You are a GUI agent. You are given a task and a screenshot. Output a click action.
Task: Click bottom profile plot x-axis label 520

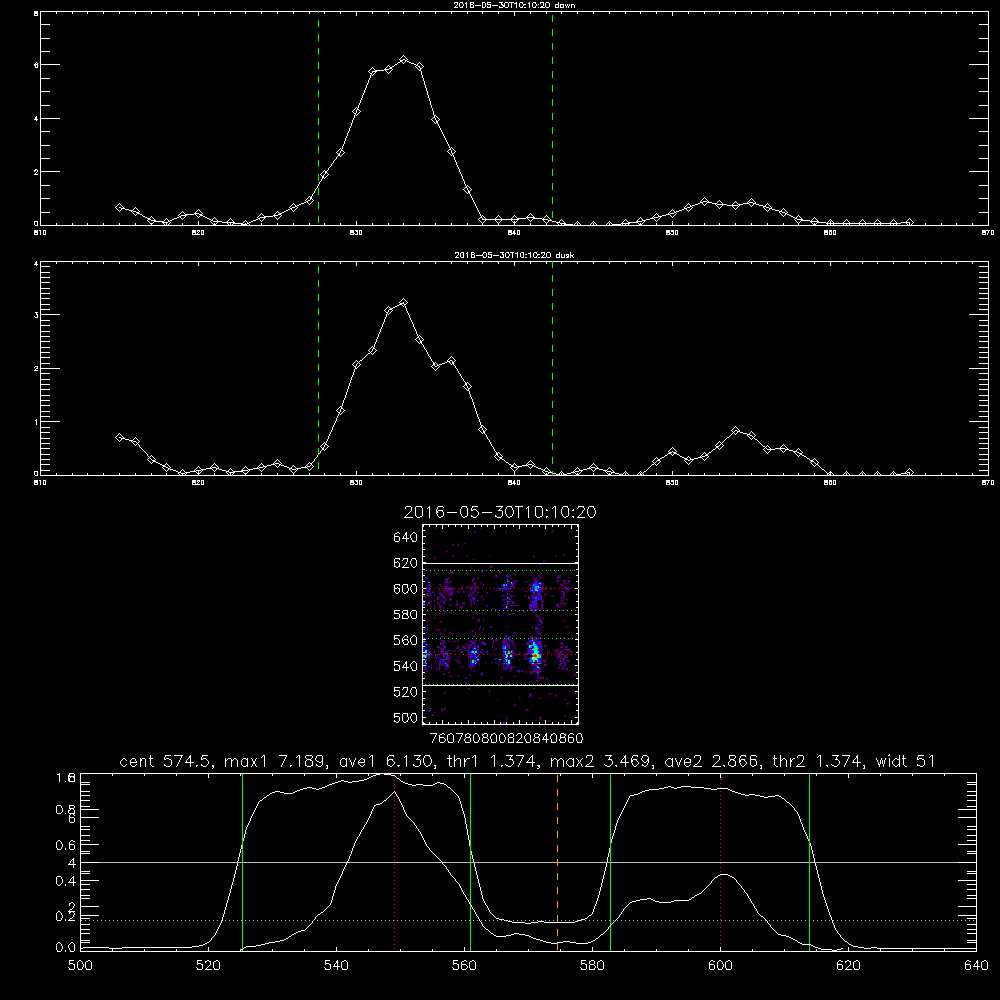pyautogui.click(x=208, y=966)
